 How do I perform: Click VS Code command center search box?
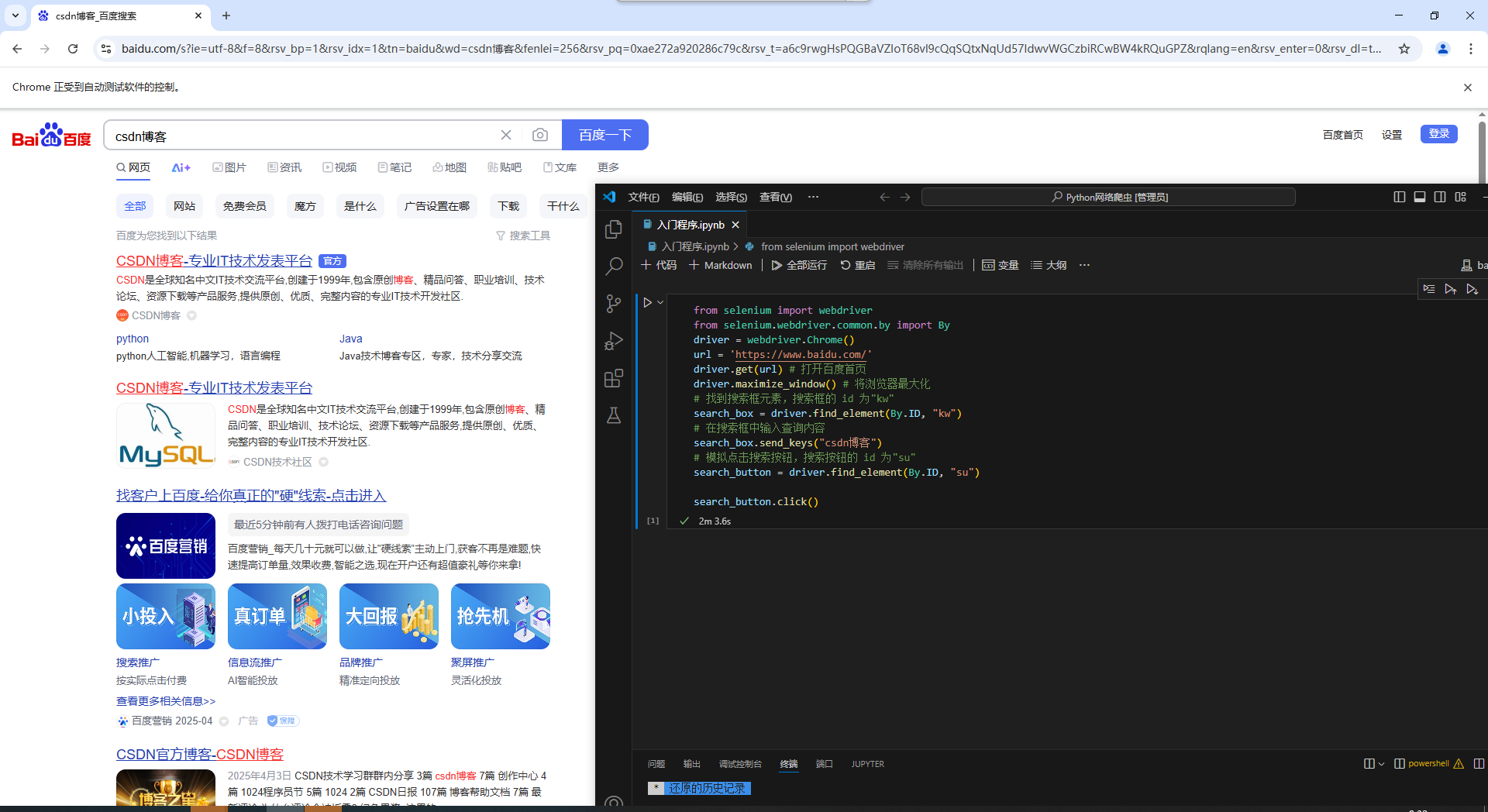tap(1108, 198)
